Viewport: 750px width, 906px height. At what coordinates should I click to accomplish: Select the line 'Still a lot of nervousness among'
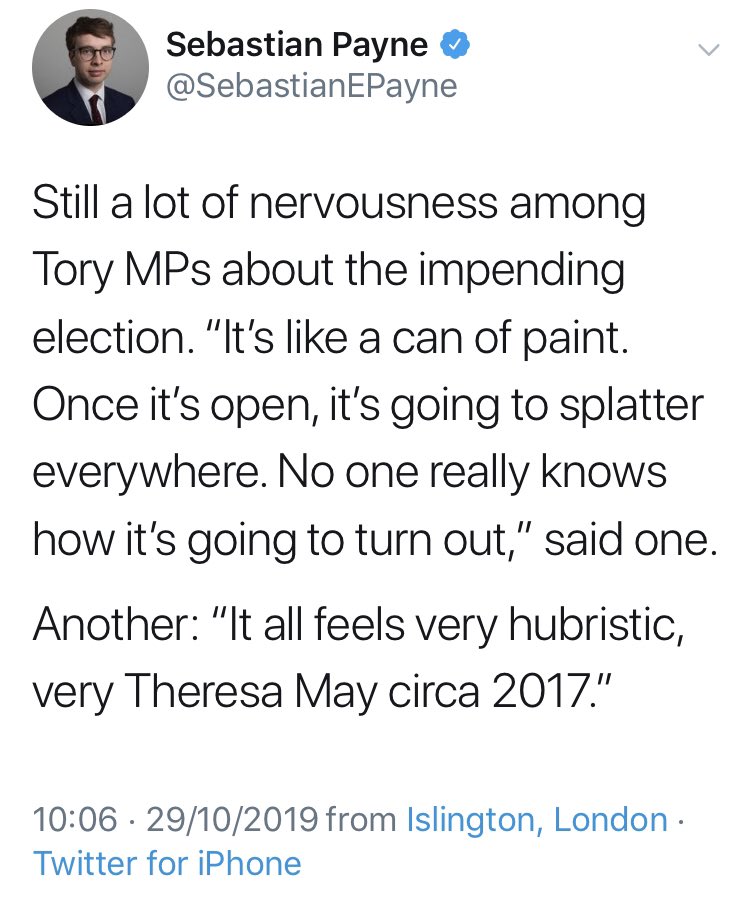(339, 205)
